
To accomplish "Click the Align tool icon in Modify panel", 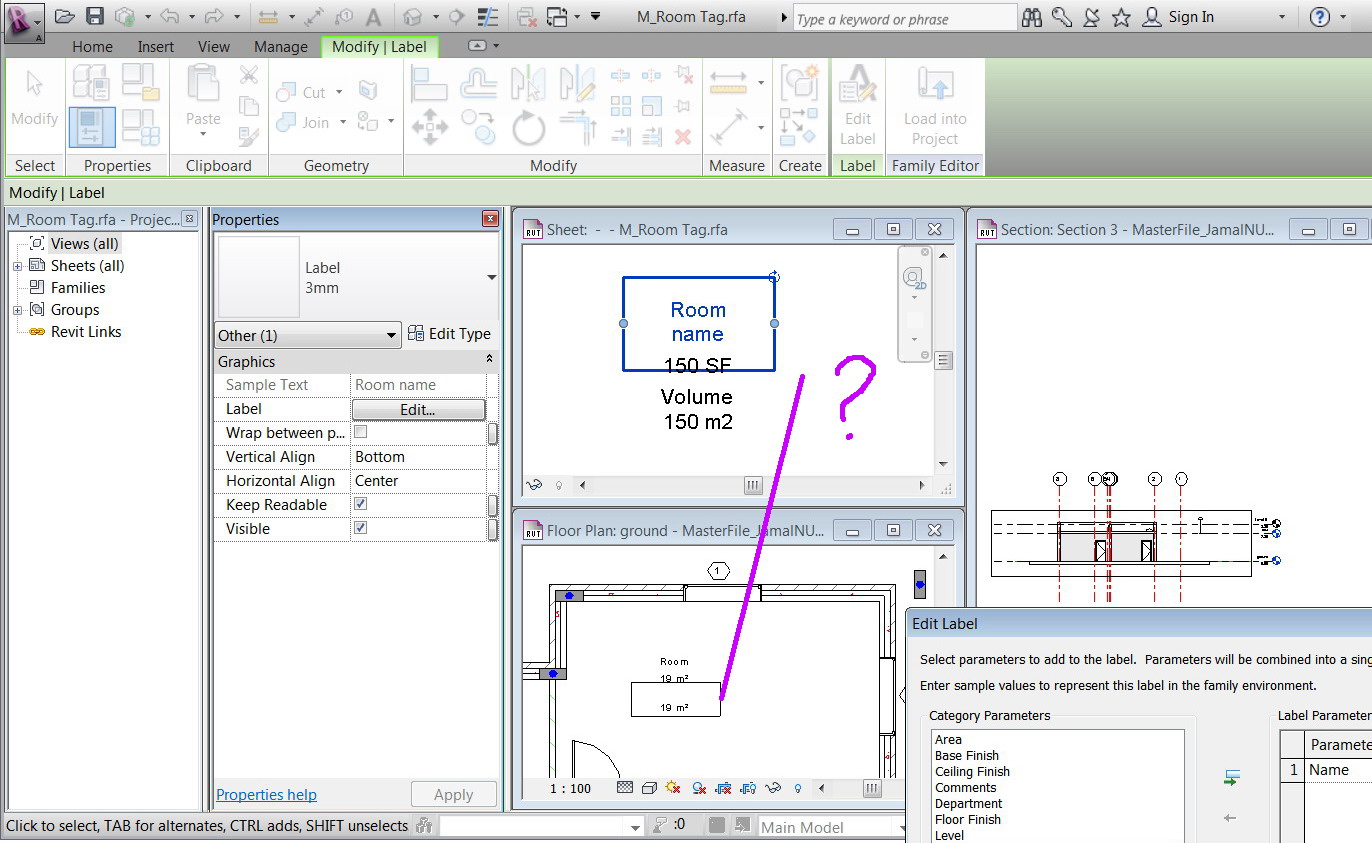I will pyautogui.click(x=430, y=83).
